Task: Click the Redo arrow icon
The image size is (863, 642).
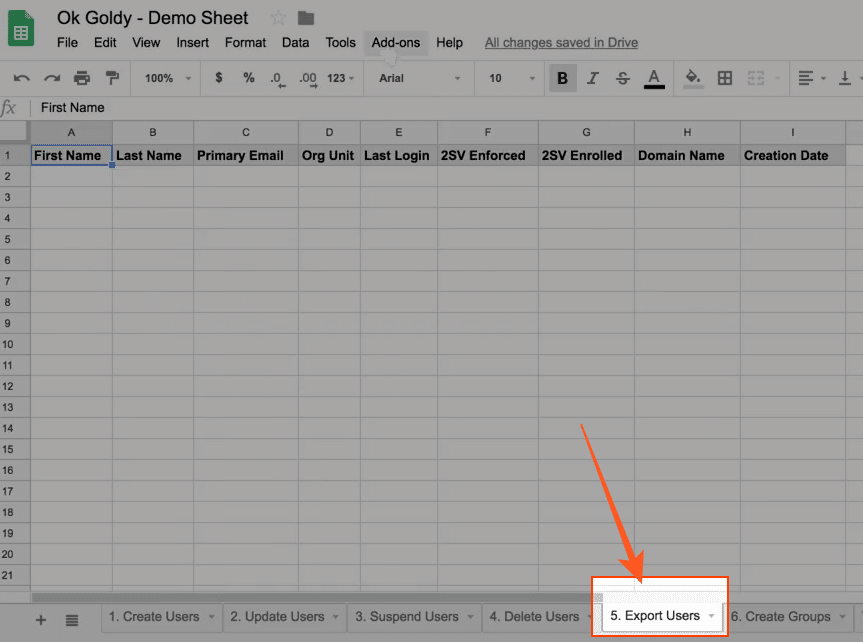Action: pyautogui.click(x=52, y=78)
